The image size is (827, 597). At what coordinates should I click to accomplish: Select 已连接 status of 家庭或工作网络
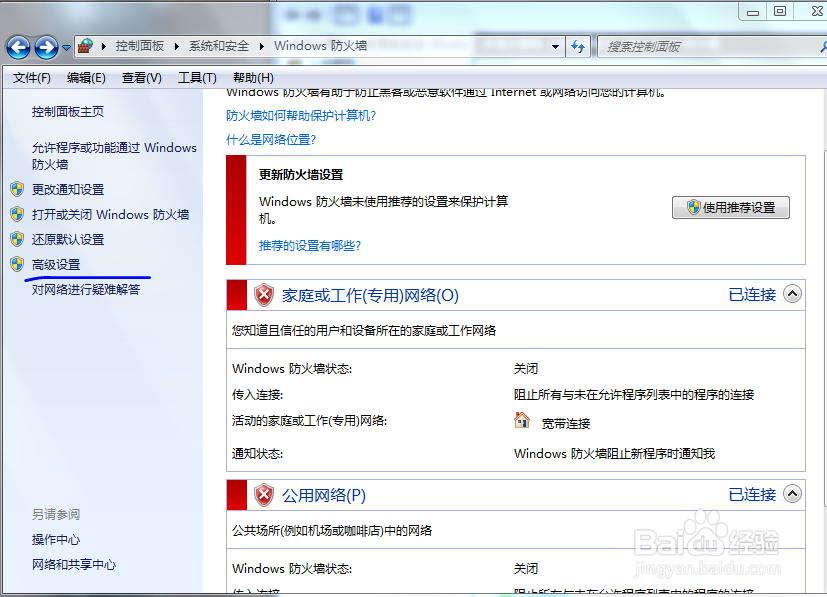(752, 295)
